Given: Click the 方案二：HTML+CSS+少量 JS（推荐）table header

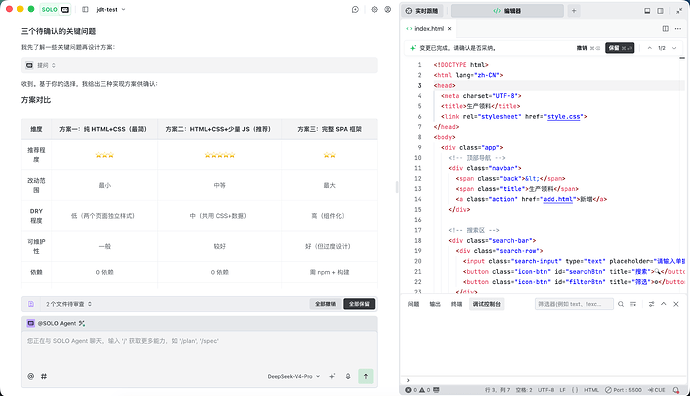Looking at the screenshot, I should click(x=219, y=129).
